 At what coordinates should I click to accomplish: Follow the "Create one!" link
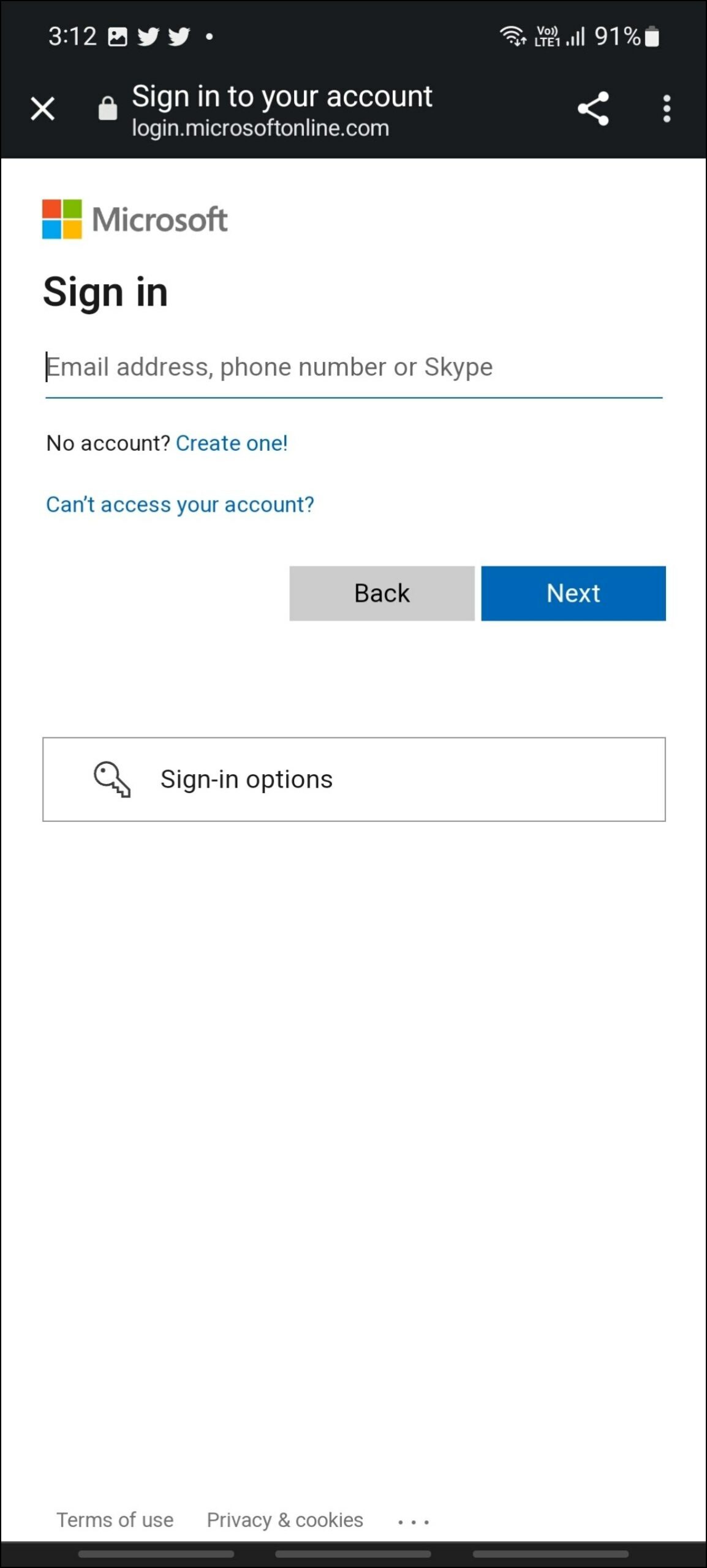[x=232, y=443]
